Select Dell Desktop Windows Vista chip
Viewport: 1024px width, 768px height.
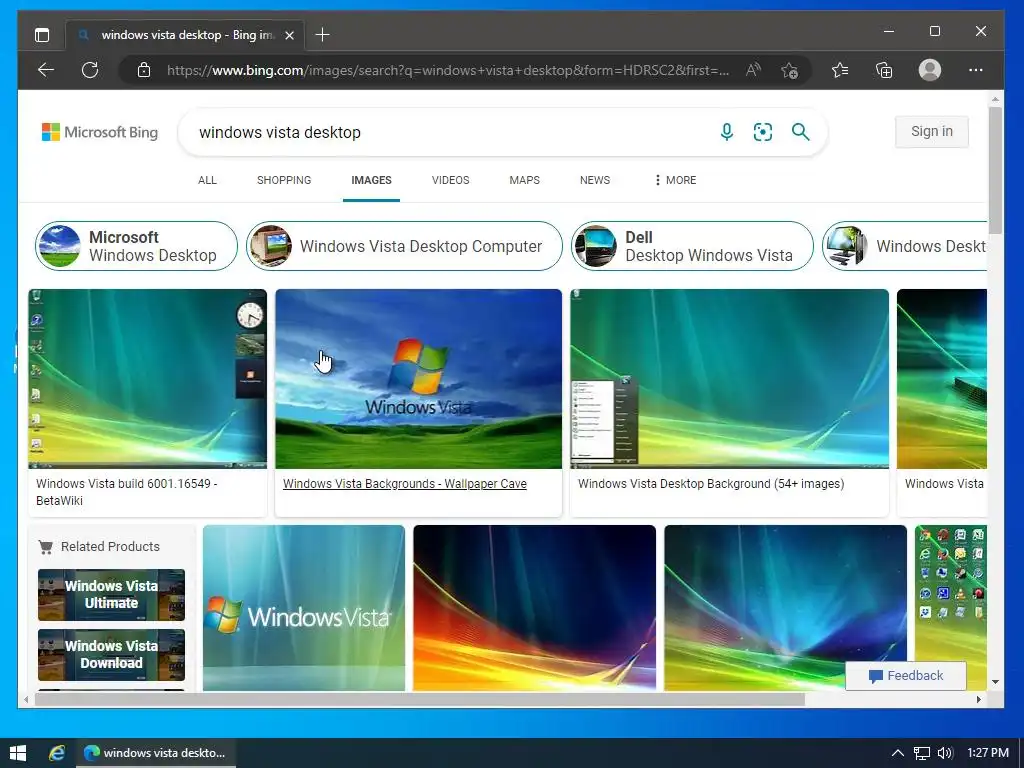(692, 246)
